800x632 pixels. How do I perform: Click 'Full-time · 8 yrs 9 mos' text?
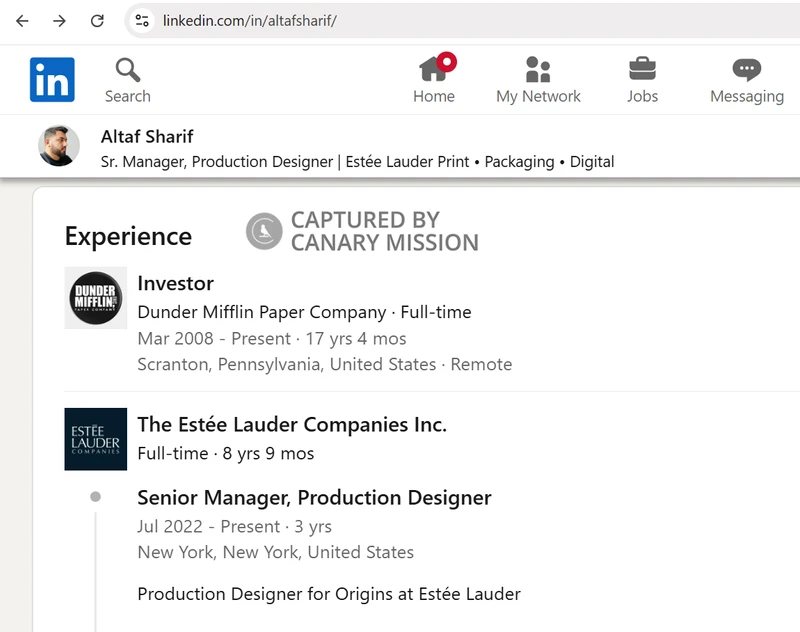(x=226, y=453)
